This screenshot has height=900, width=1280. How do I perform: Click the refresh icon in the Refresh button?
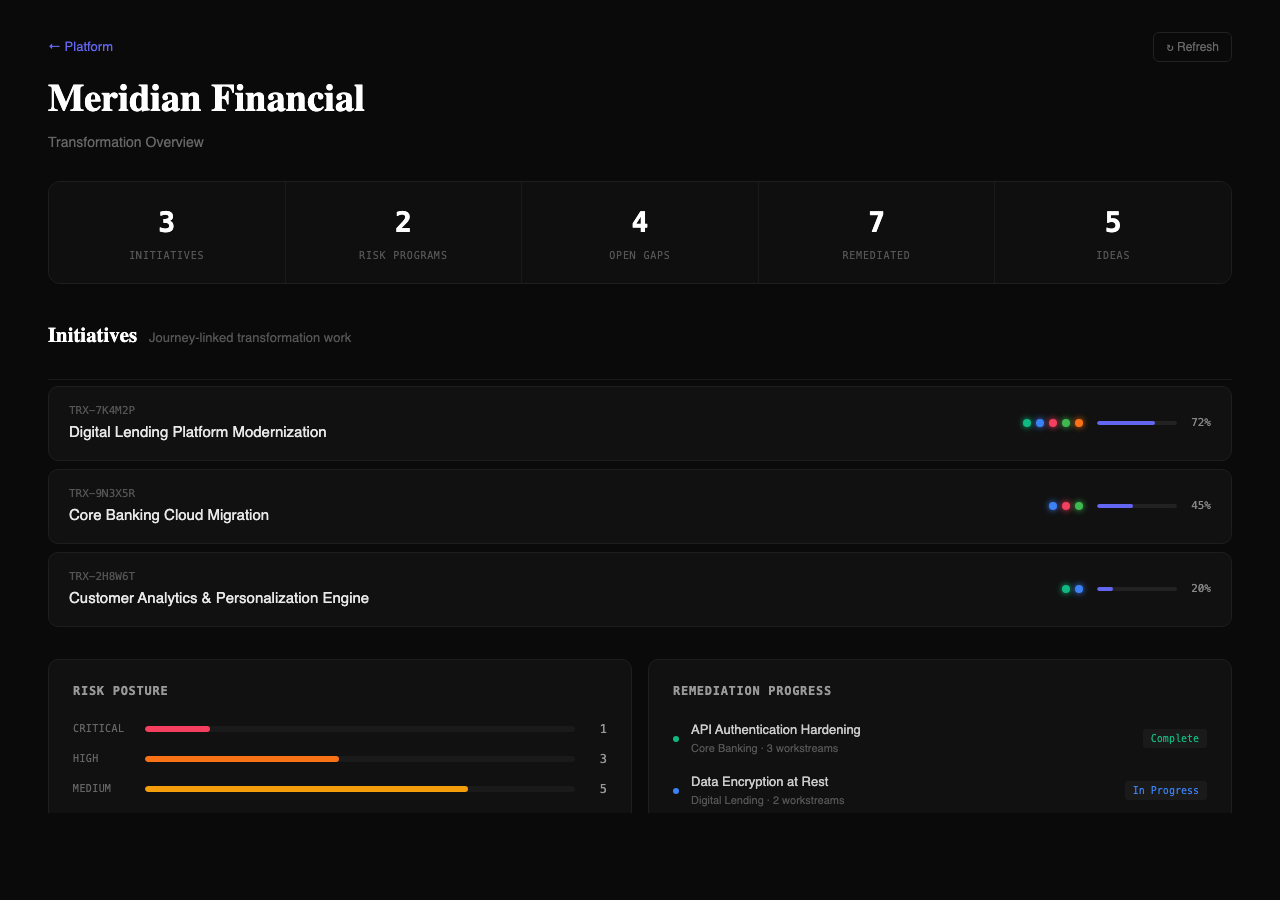(1169, 46)
